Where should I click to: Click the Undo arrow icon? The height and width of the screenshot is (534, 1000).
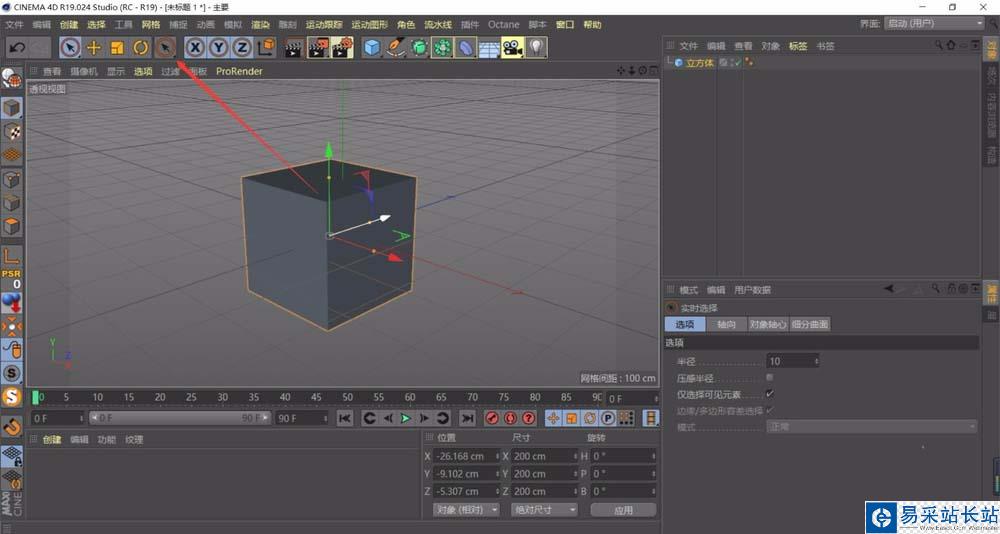[17, 47]
